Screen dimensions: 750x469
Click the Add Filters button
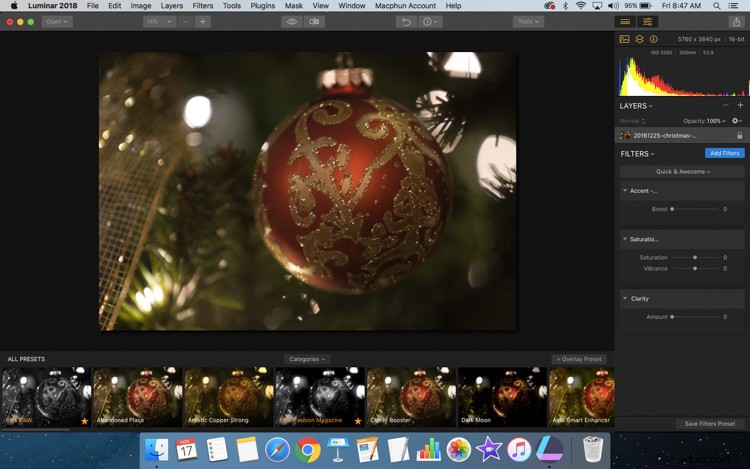tap(725, 153)
